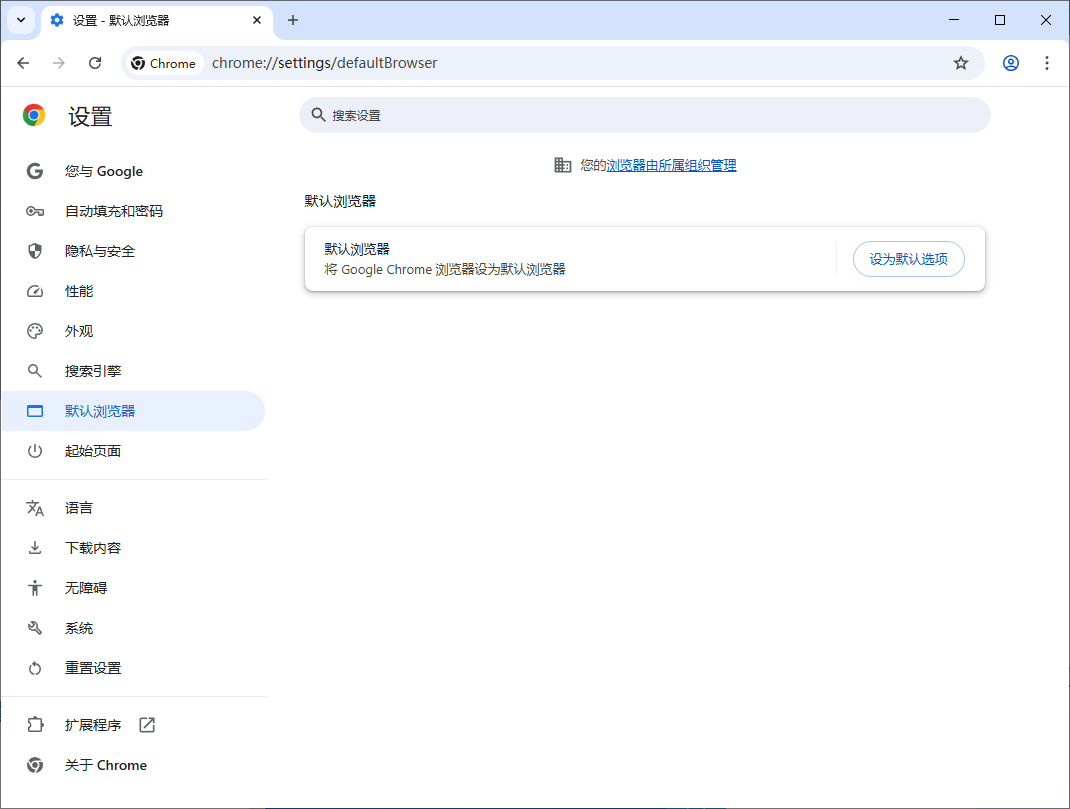
Task: Click the 设为默认选项 button
Action: [908, 259]
